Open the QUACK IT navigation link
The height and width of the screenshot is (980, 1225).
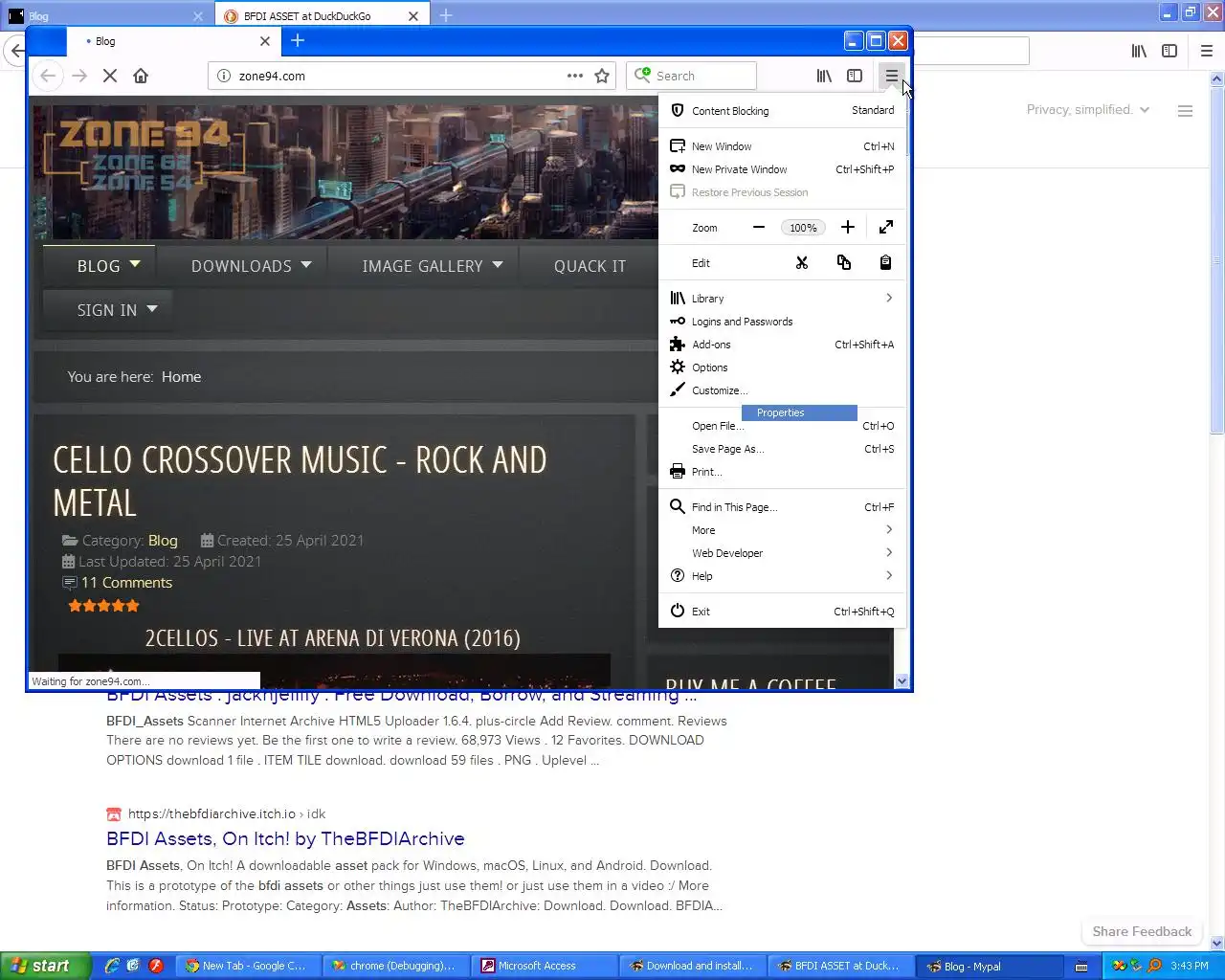(590, 266)
